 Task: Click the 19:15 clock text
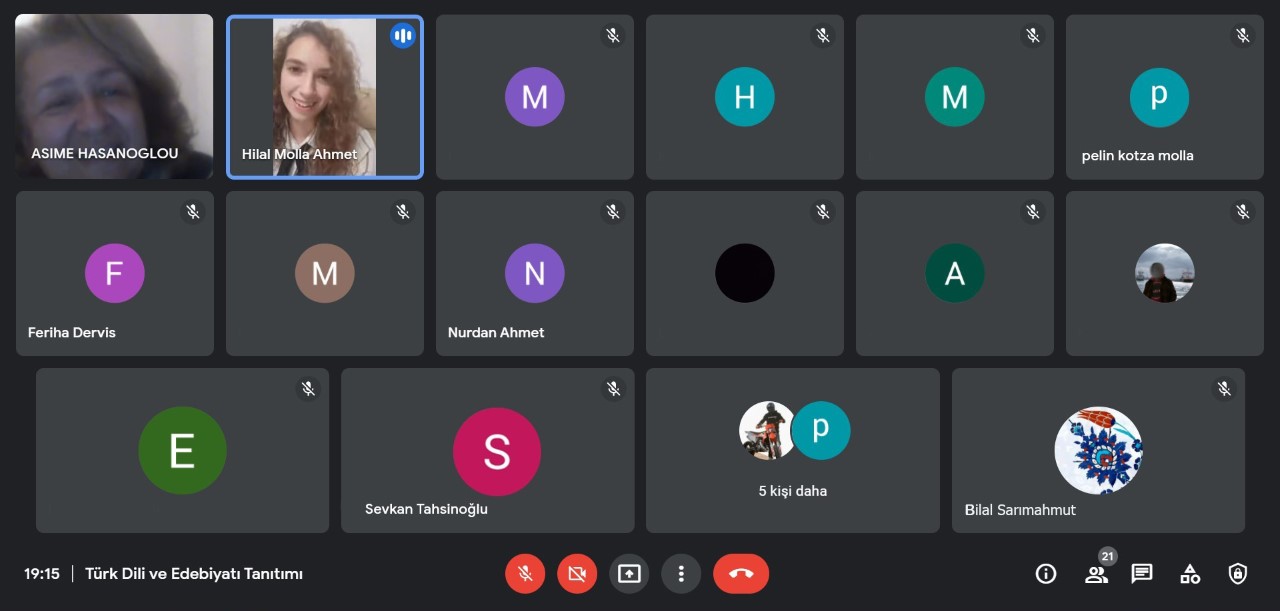[42, 574]
